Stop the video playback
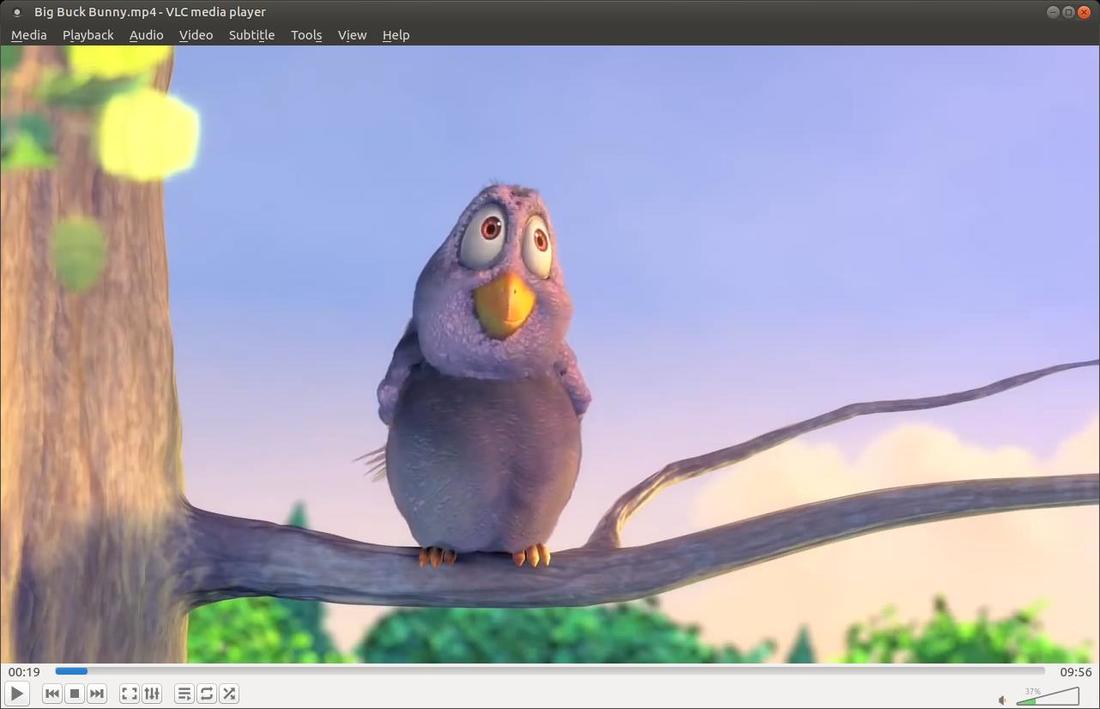 point(74,694)
